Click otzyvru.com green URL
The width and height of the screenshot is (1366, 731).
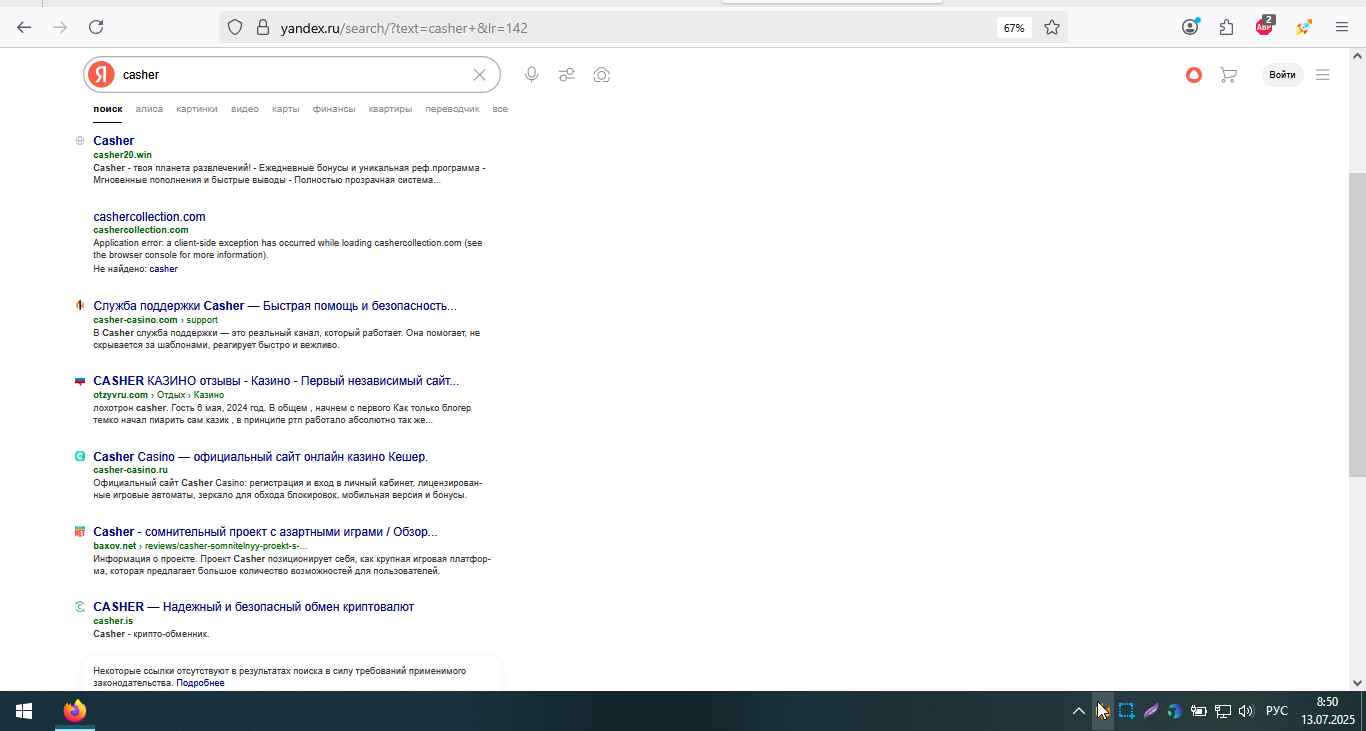[x=120, y=395]
